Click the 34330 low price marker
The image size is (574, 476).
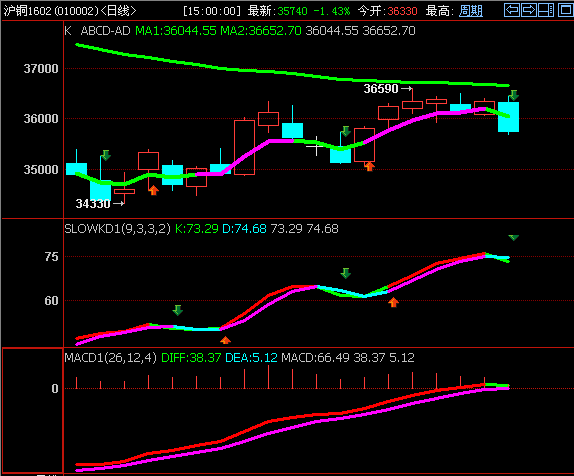click(x=93, y=204)
